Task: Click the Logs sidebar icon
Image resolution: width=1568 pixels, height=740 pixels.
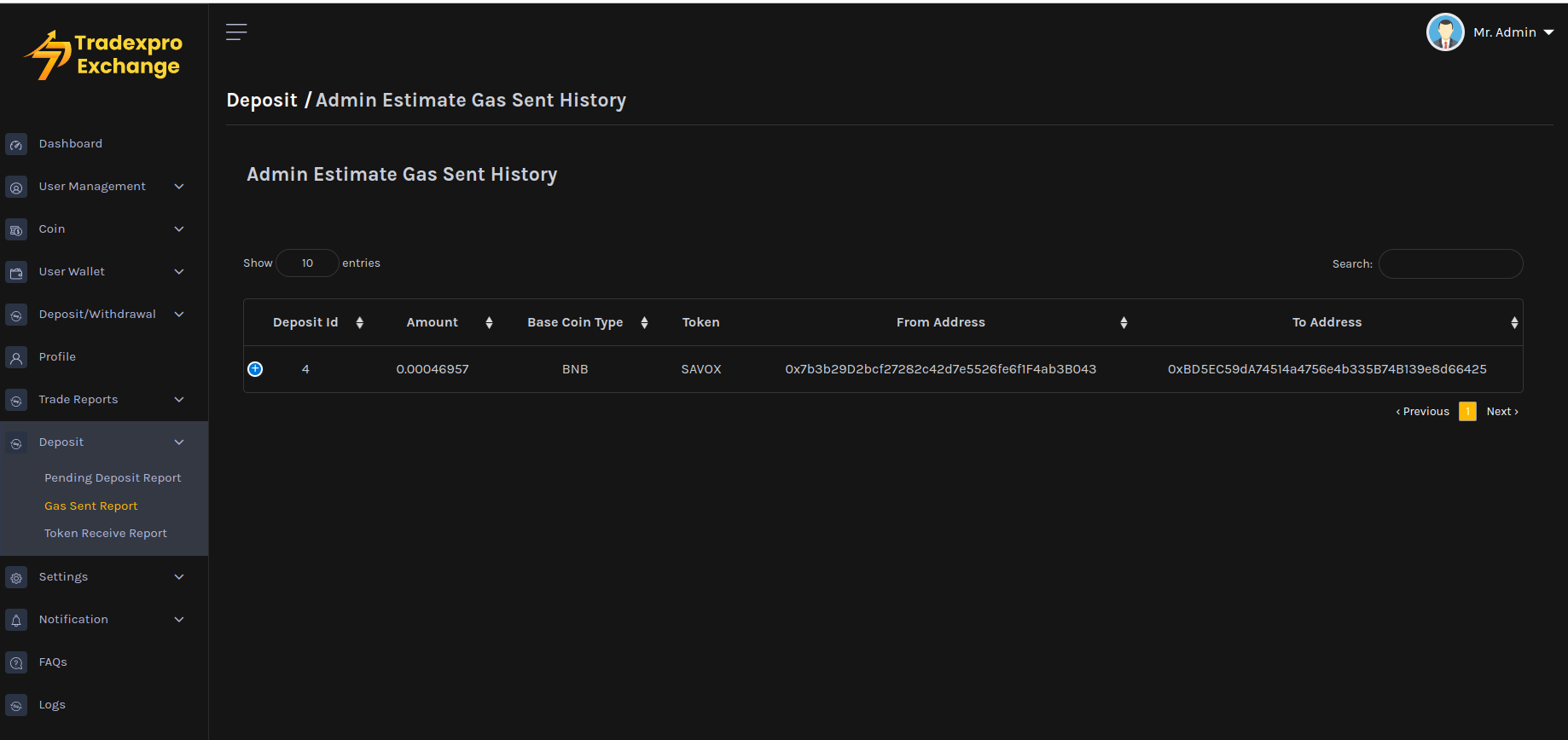Action: click(x=16, y=706)
